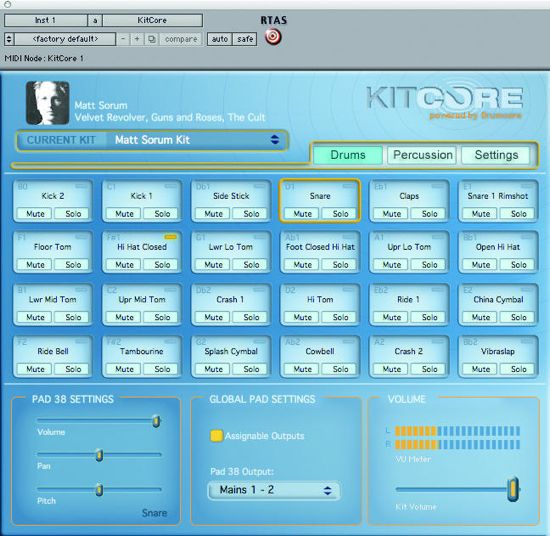
Task: Toggle the safe button
Action: [x=245, y=39]
